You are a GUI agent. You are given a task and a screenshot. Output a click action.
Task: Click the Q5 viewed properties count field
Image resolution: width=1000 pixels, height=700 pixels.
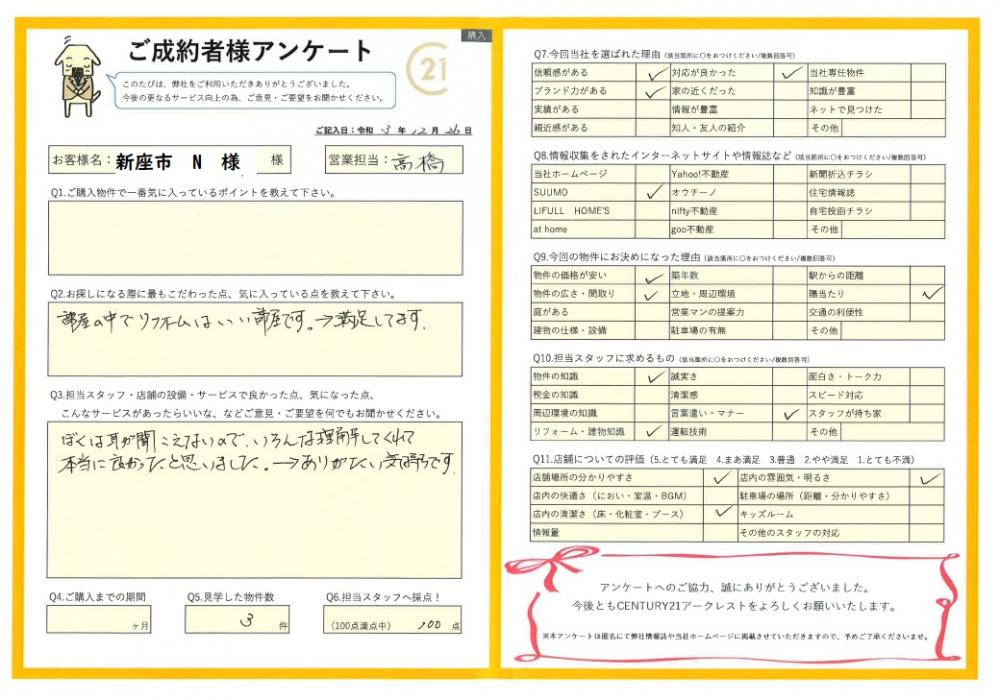(236, 620)
